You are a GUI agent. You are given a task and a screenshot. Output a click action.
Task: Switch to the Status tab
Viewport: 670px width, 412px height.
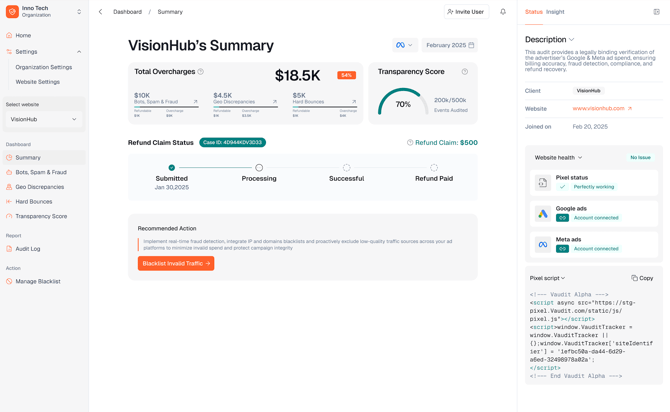coord(534,12)
